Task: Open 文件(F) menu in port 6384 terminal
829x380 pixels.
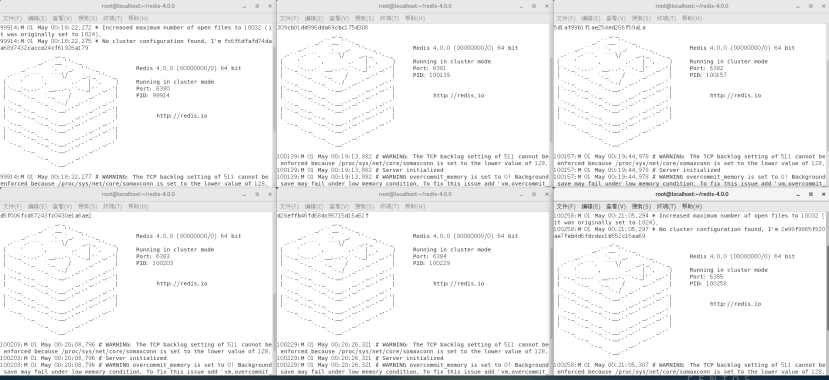Action: pos(289,206)
